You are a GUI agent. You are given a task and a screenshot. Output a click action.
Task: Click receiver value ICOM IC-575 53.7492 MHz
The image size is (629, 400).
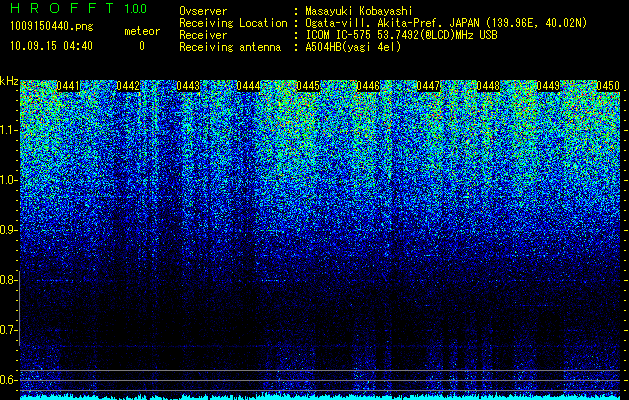[401, 35]
